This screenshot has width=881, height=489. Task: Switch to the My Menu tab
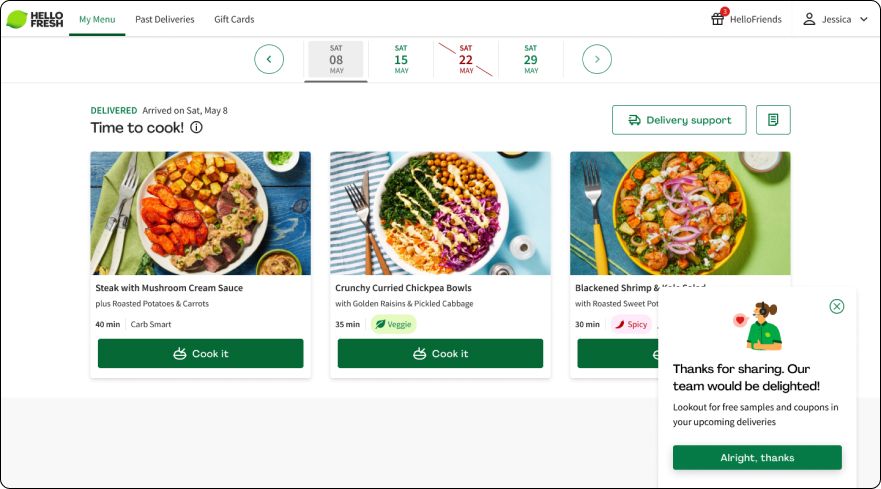(97, 19)
